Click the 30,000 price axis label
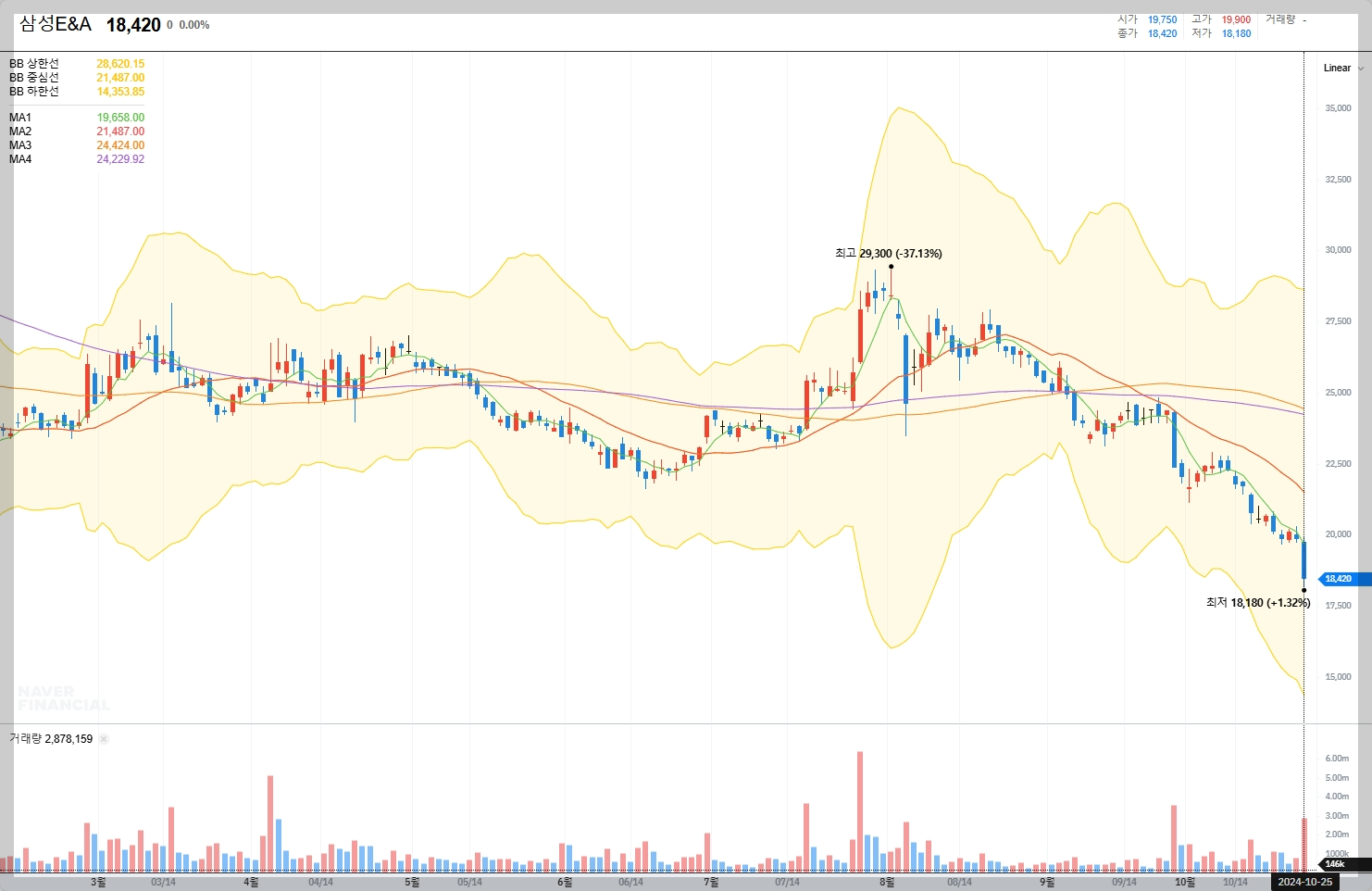 (x=1338, y=250)
